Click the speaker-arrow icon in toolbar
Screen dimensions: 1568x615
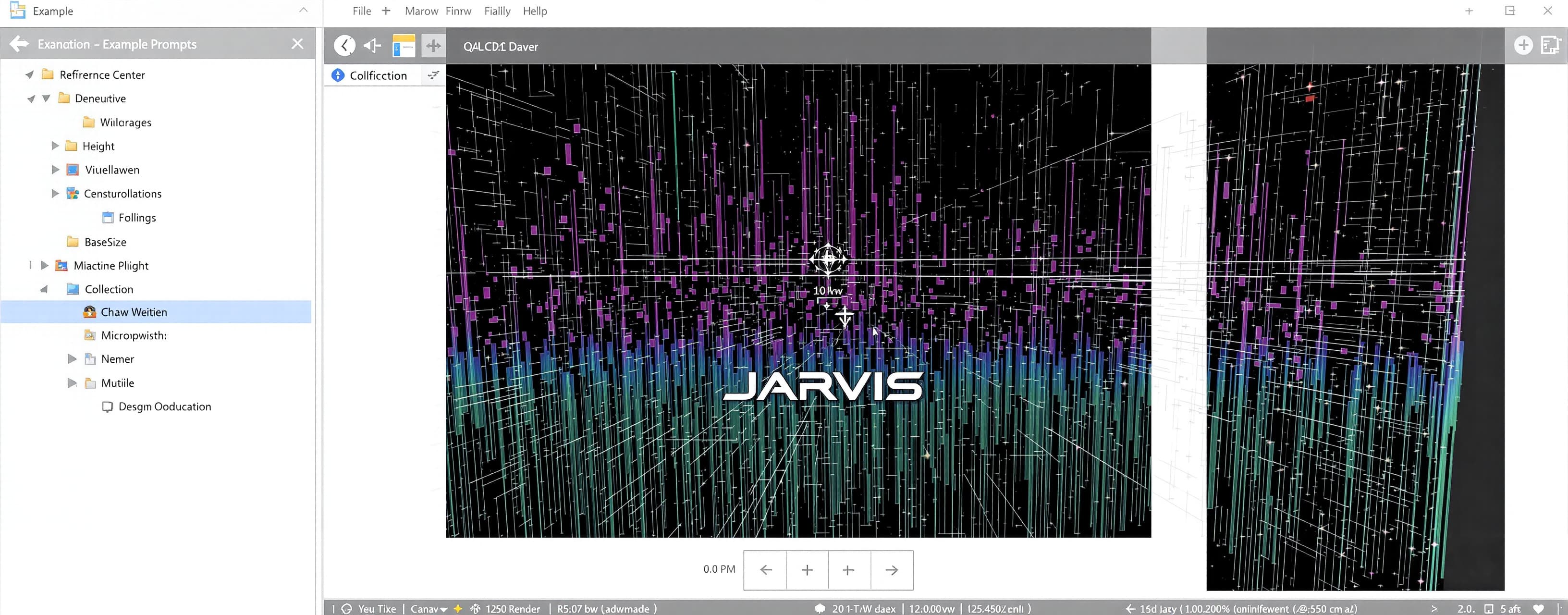click(372, 45)
